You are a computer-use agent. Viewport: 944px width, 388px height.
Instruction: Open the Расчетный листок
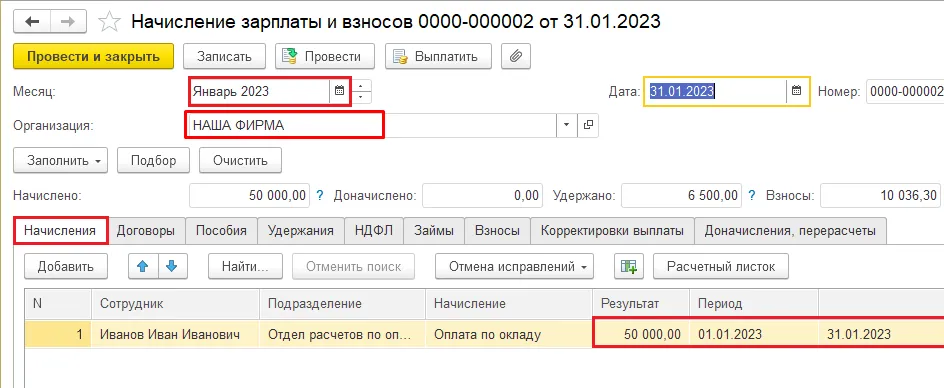(x=721, y=266)
